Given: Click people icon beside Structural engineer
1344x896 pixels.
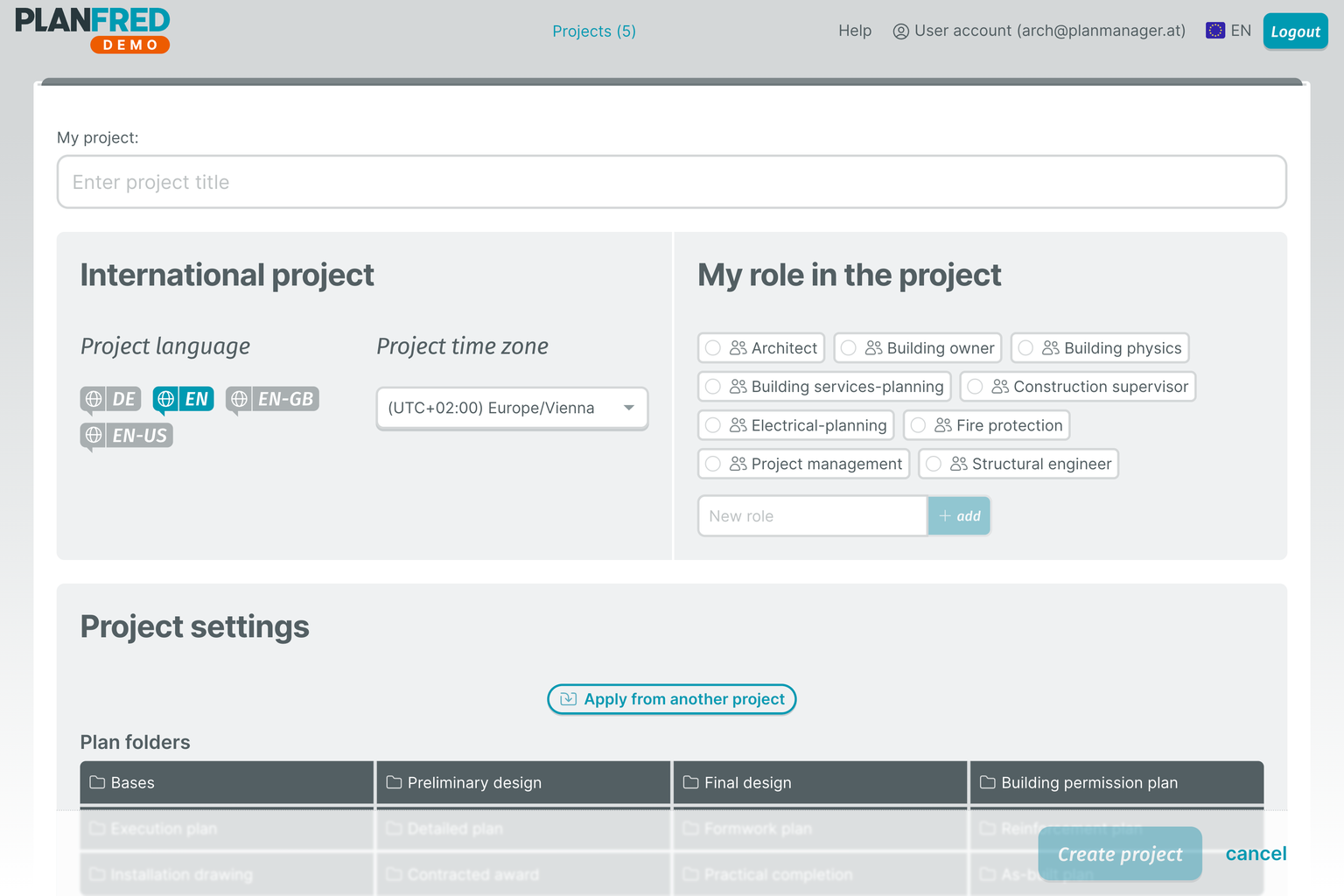Looking at the screenshot, I should click(959, 464).
